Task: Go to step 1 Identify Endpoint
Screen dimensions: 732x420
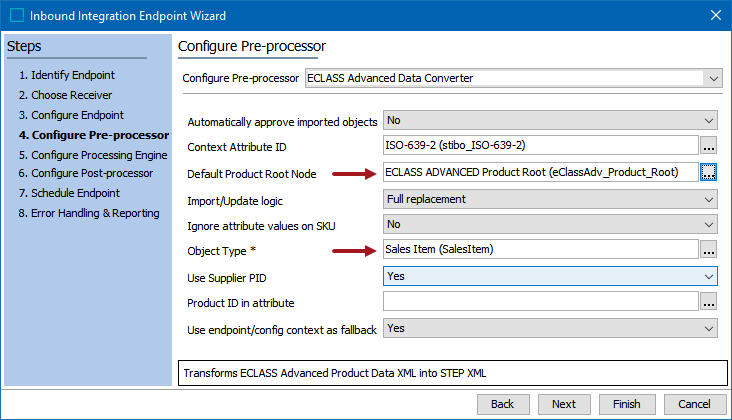Action: [x=67, y=75]
